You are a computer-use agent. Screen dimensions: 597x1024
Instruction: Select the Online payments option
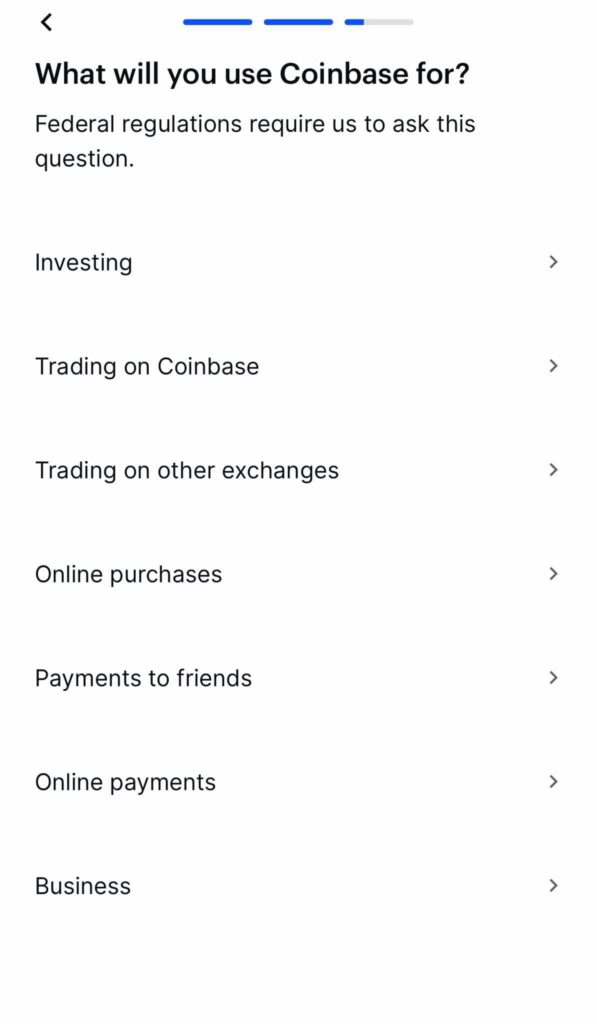pos(125,782)
